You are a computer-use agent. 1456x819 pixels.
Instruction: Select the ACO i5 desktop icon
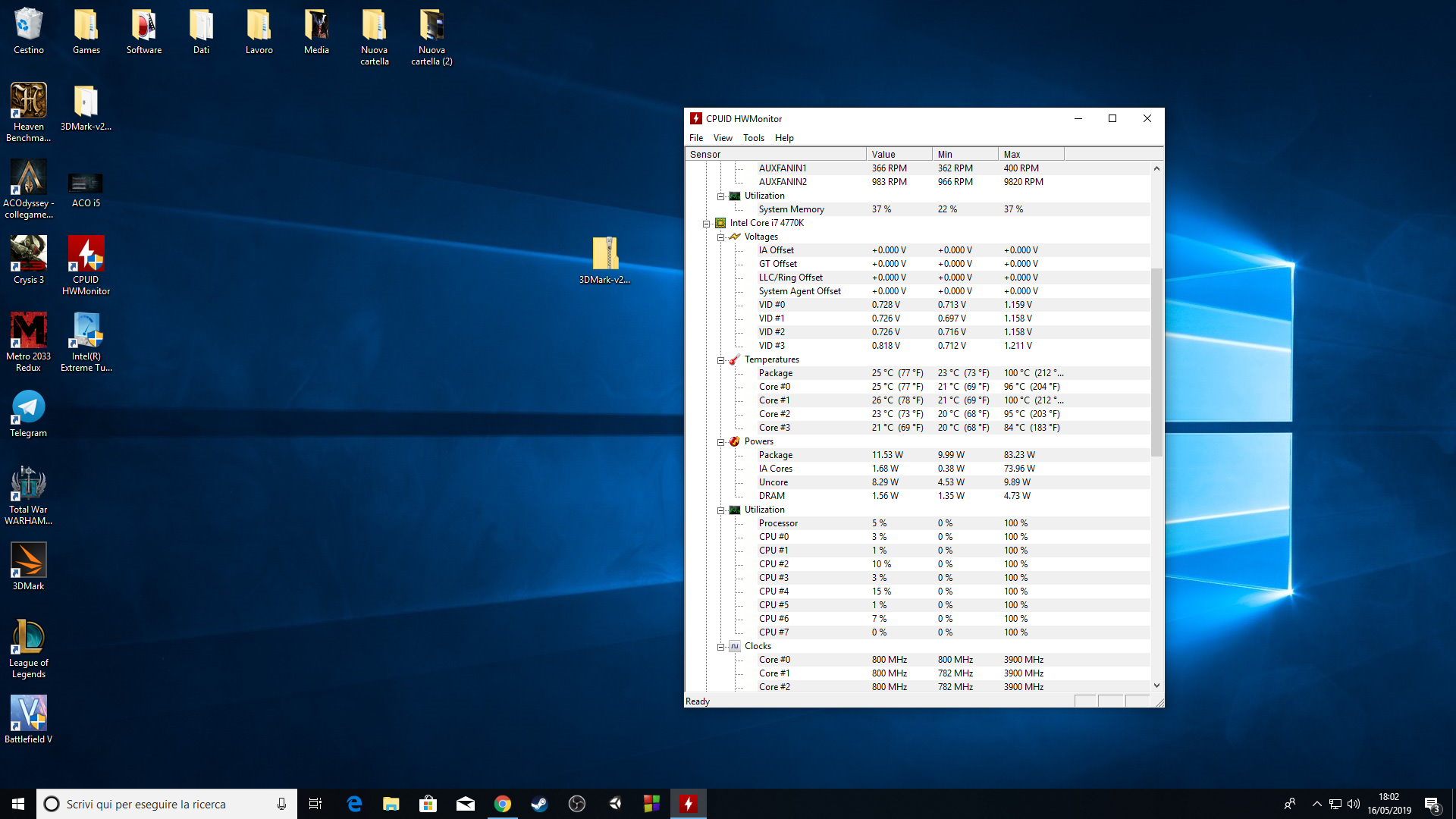(x=86, y=189)
